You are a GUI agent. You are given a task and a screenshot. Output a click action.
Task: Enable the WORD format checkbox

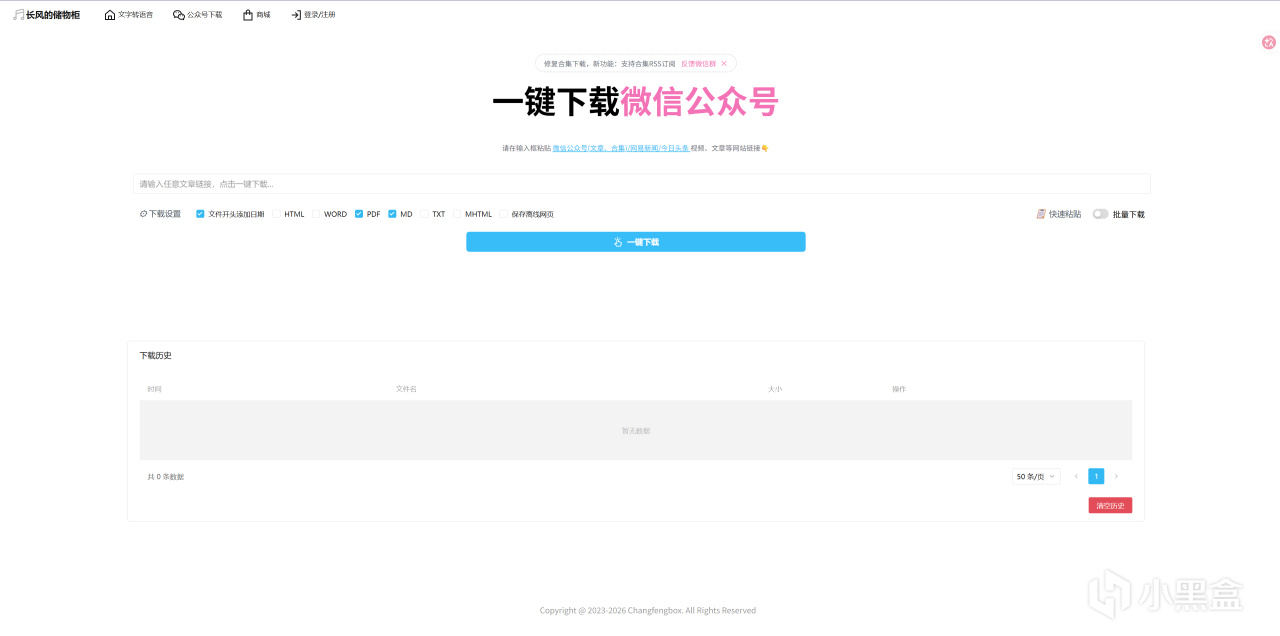point(316,214)
